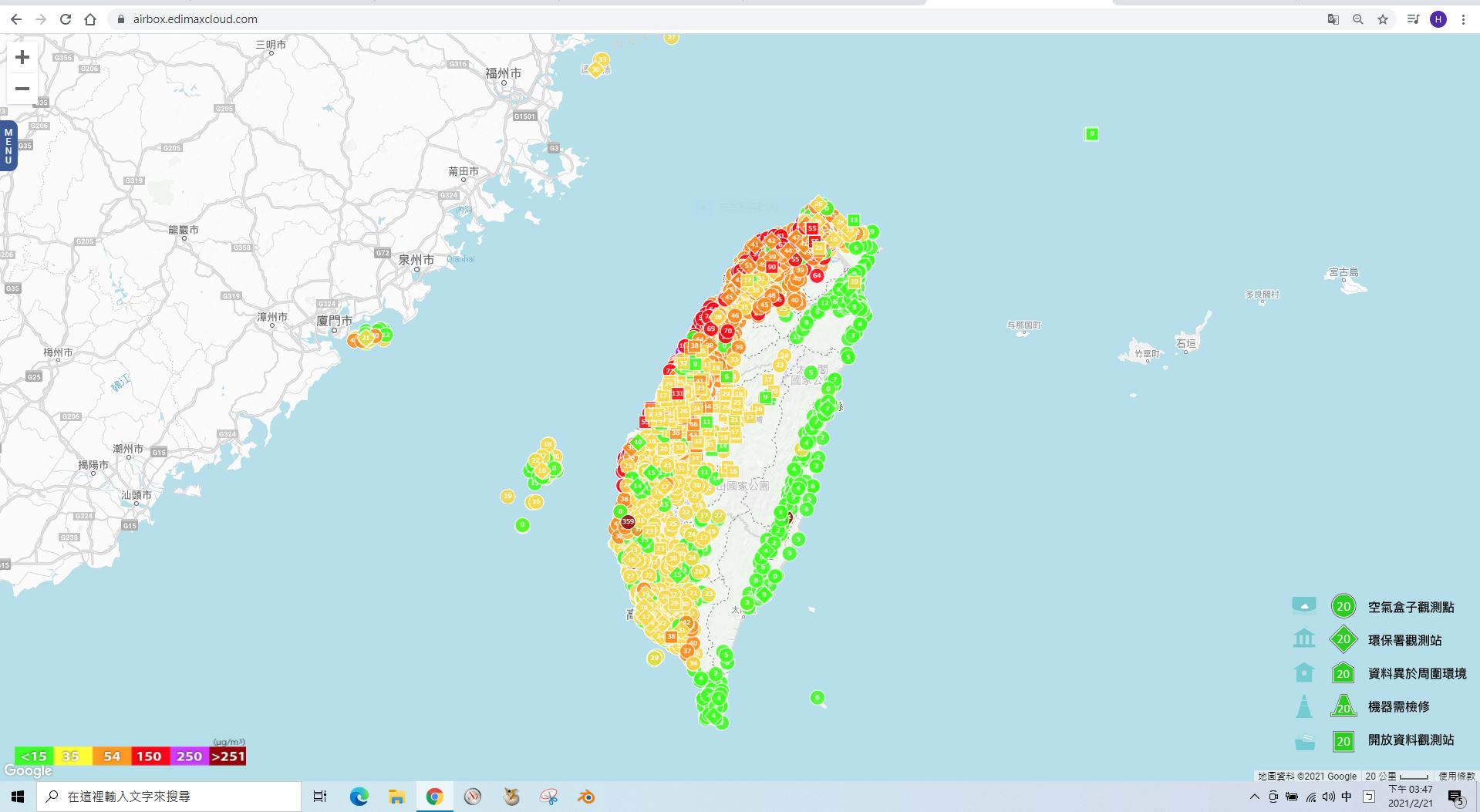Open Chrome profile avatar H
1480x812 pixels.
click(1438, 19)
